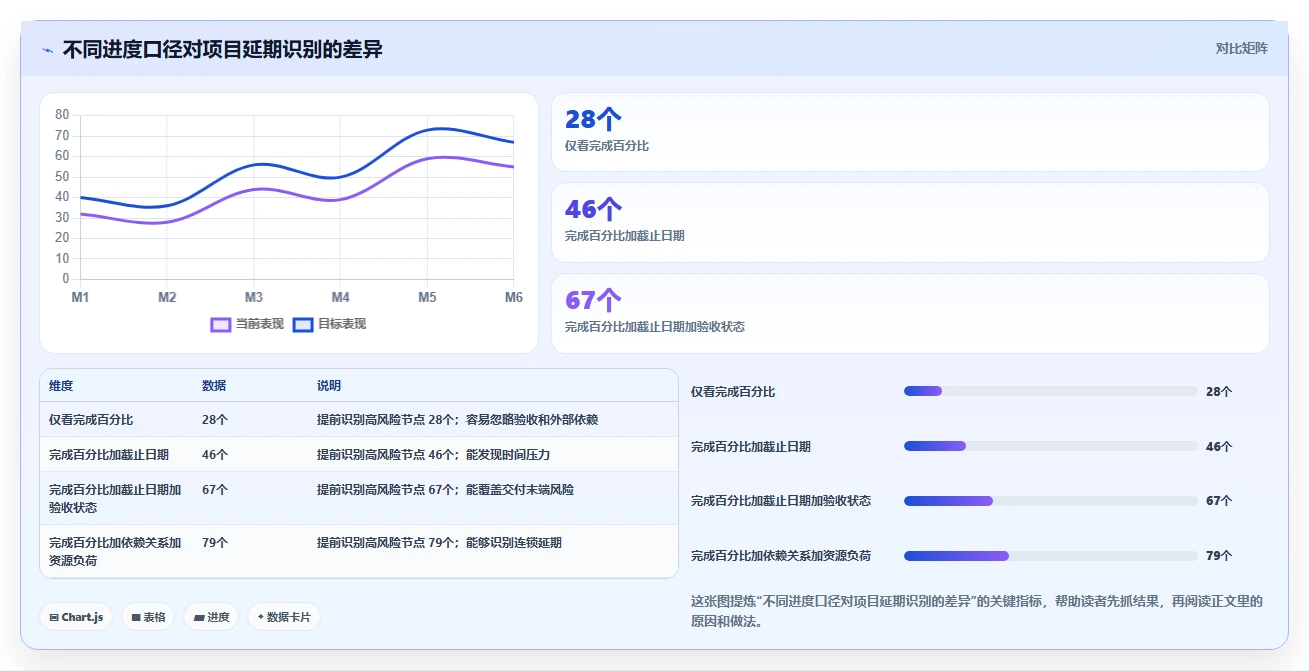Click description 能发现时间压力
Viewport: 1309px width, 671px height.
click(508, 455)
